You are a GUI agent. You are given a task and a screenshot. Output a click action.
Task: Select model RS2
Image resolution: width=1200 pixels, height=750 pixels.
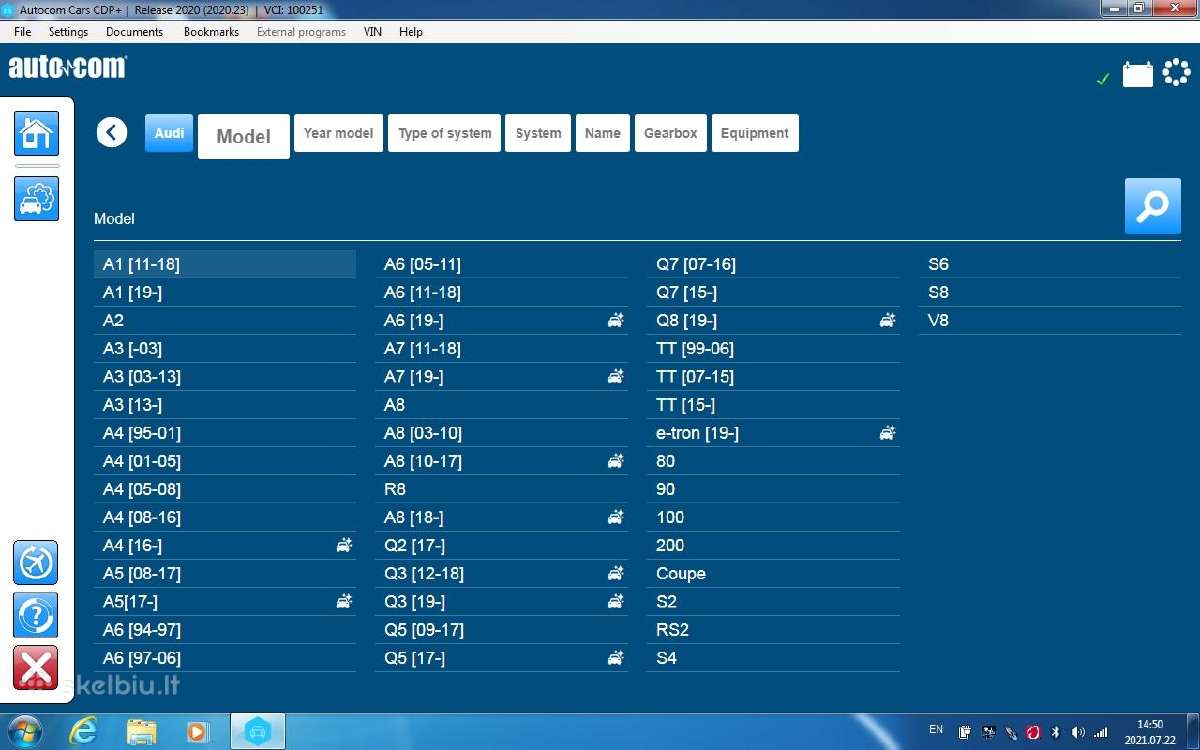(x=773, y=630)
